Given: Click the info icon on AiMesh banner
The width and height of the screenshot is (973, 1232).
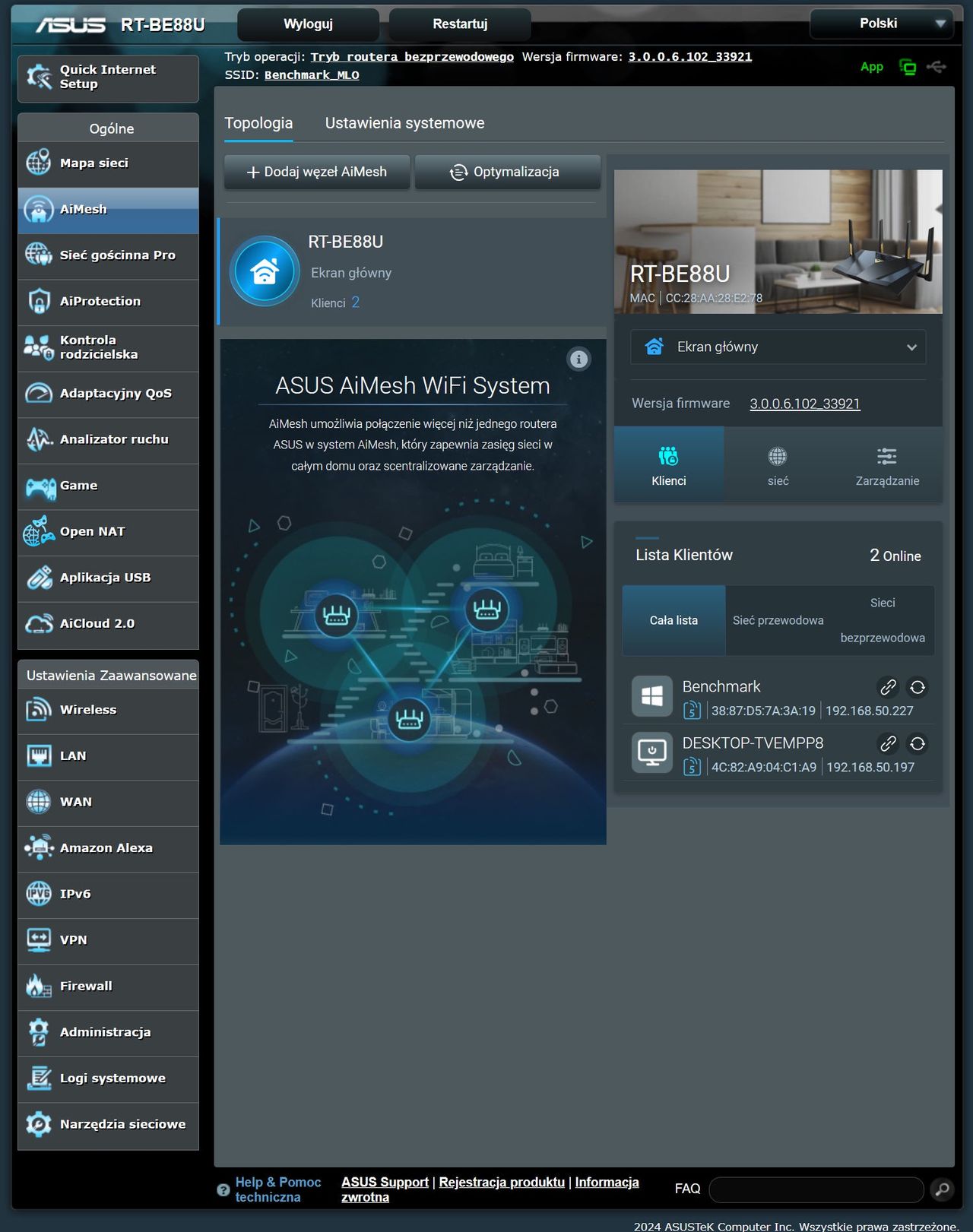Looking at the screenshot, I should [x=579, y=359].
